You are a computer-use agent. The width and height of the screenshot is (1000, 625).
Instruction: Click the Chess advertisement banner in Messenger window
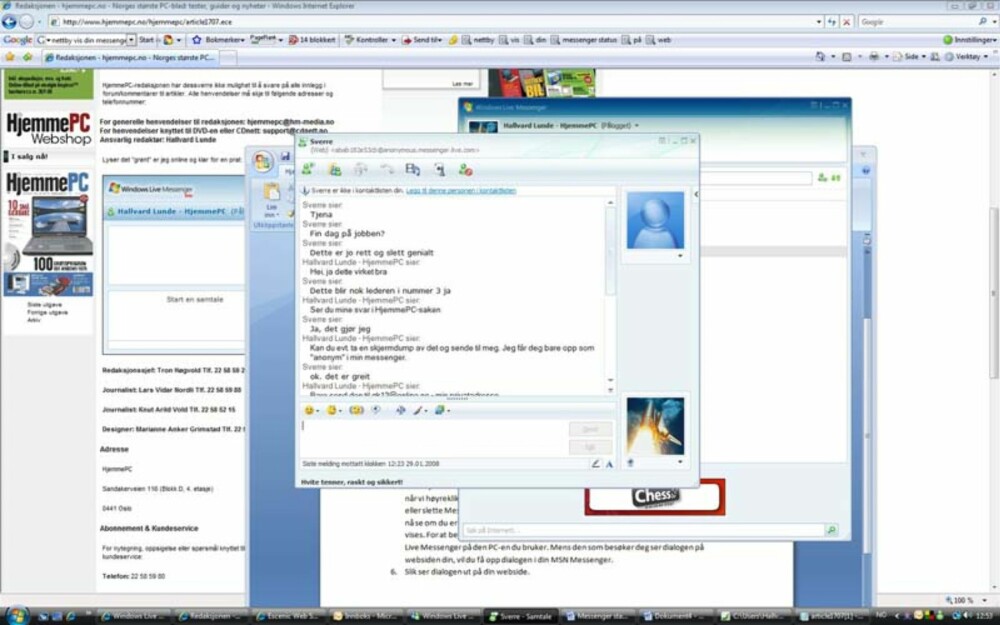[x=655, y=497]
